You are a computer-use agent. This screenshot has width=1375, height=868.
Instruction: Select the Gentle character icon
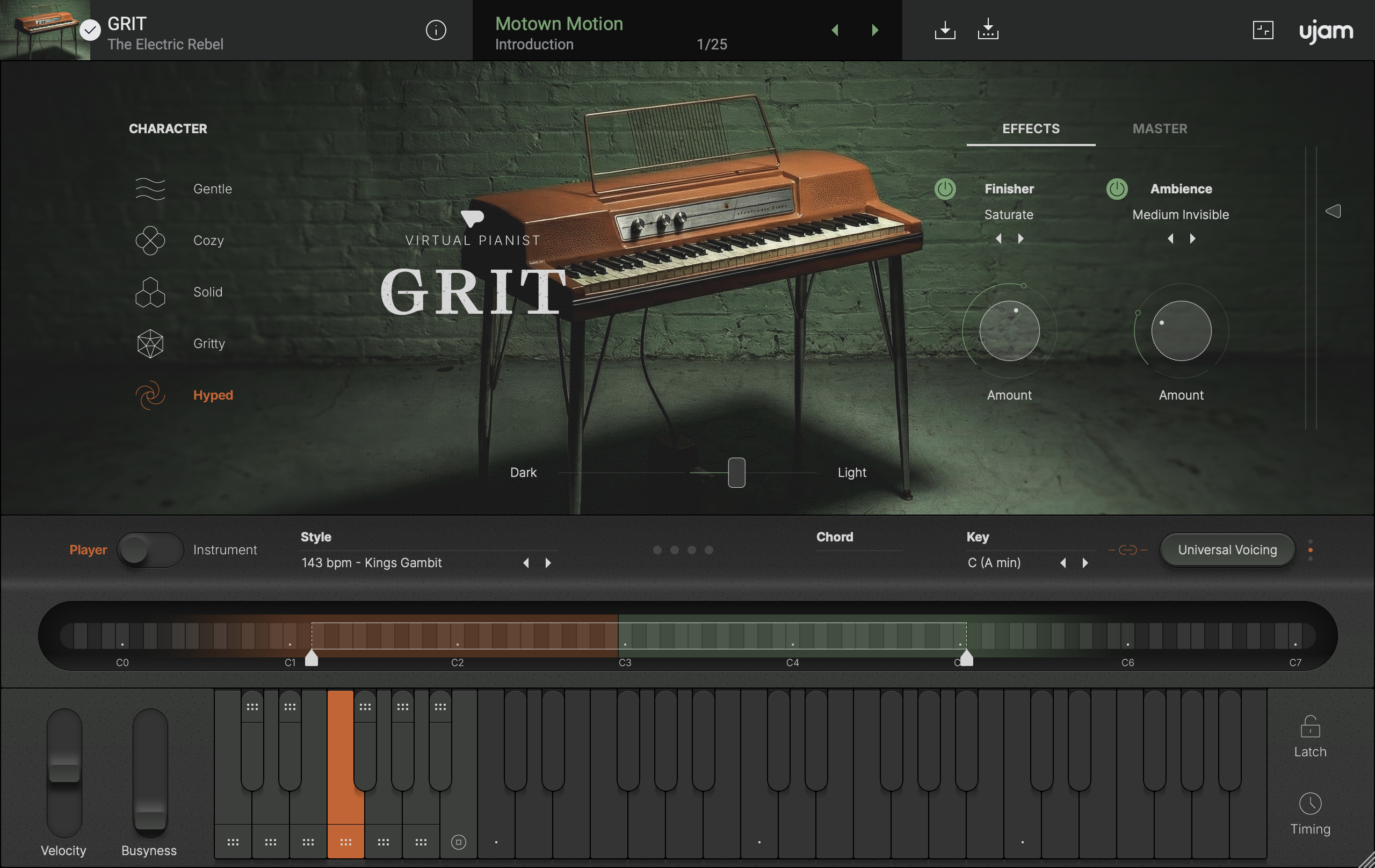[150, 189]
